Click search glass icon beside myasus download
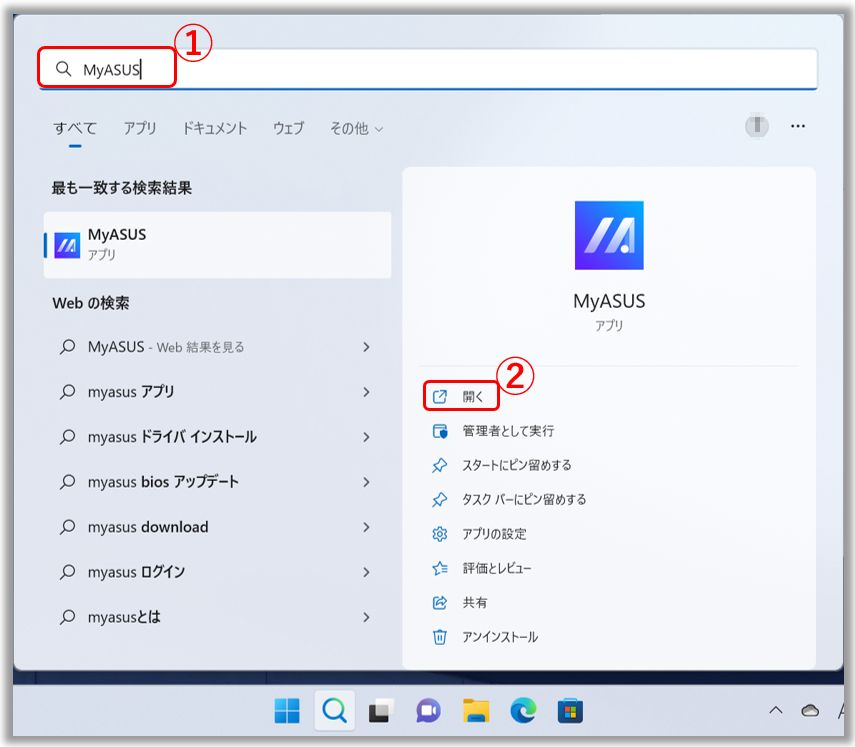 (67, 527)
